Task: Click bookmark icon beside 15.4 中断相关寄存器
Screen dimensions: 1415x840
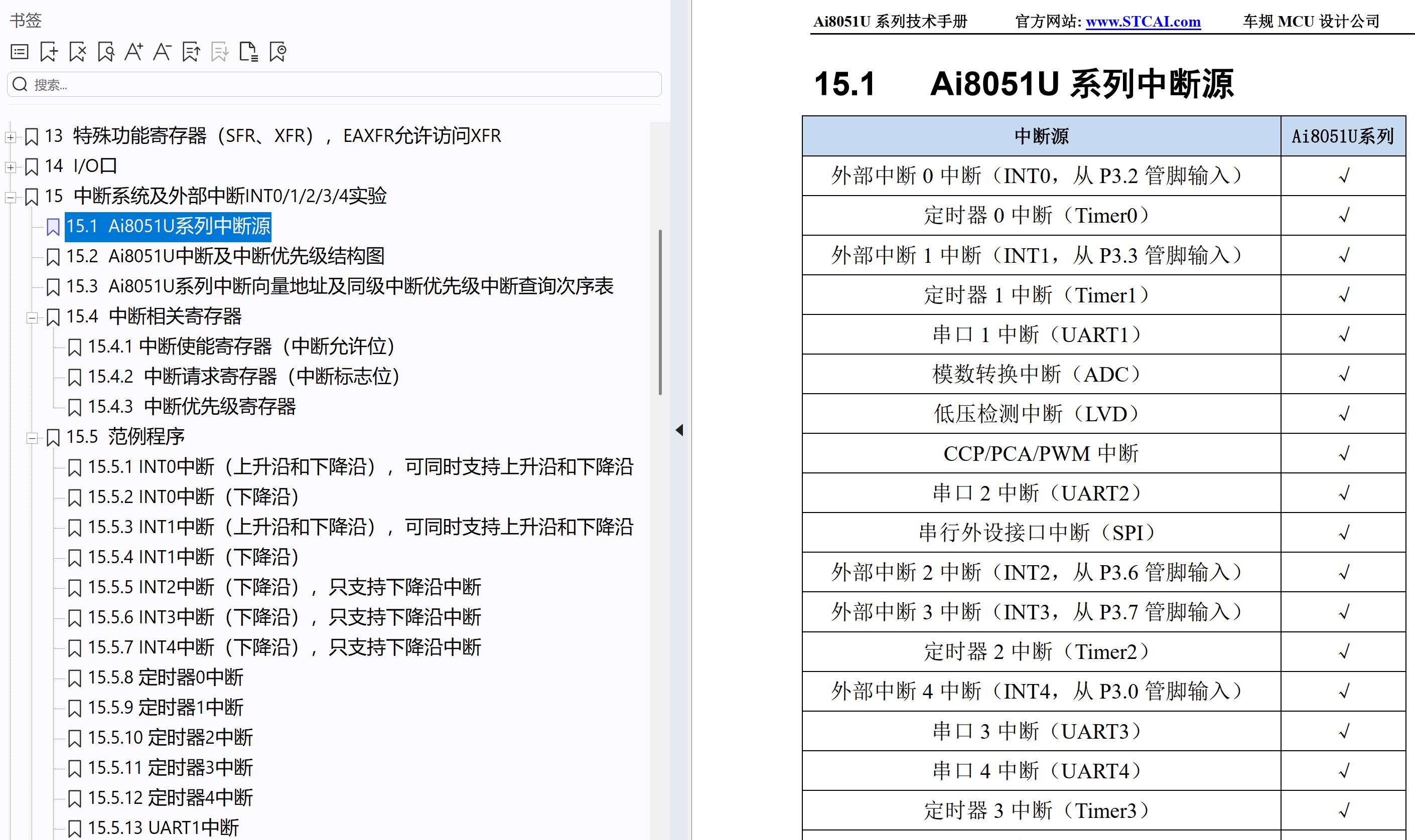Action: pyautogui.click(x=53, y=317)
